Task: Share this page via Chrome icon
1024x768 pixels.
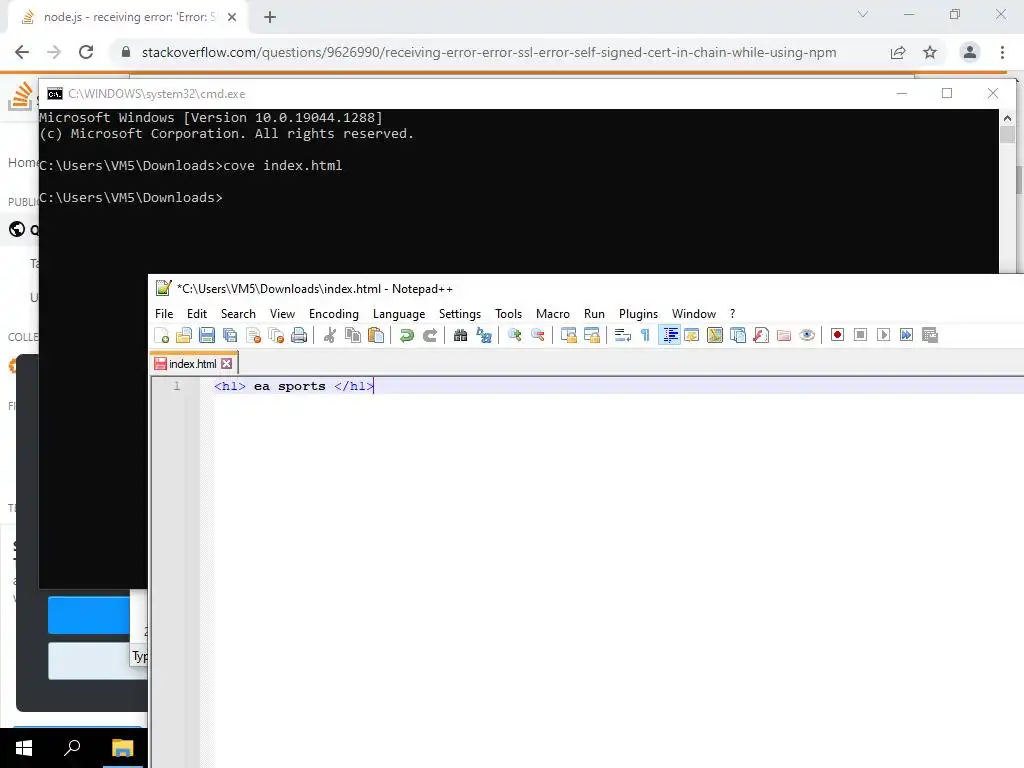Action: pos(898,52)
